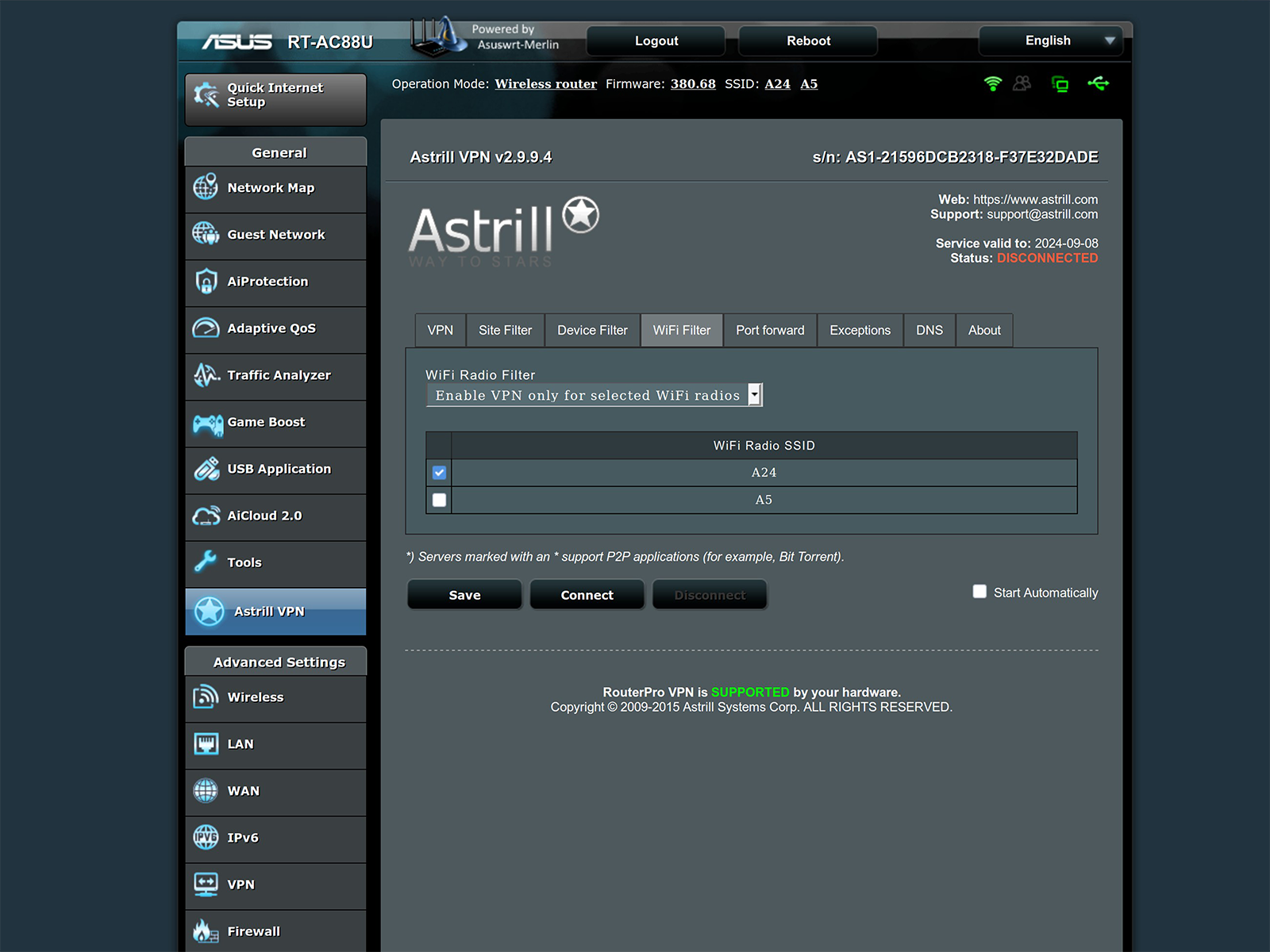This screenshot has height=952, width=1270.
Task: Check the A5 WiFi radio checkbox
Action: pyautogui.click(x=439, y=500)
